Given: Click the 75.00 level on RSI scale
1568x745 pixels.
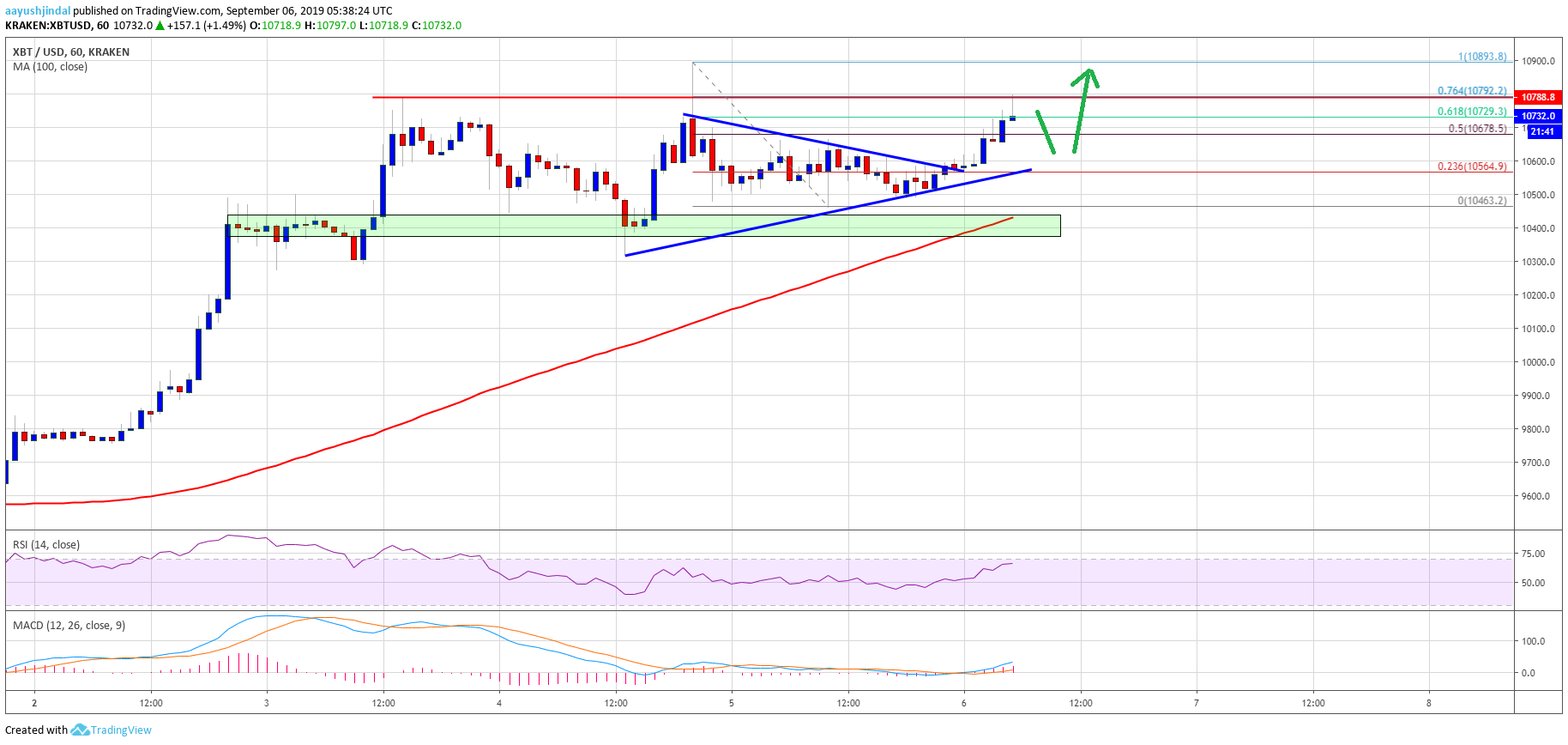Looking at the screenshot, I should click(1533, 554).
